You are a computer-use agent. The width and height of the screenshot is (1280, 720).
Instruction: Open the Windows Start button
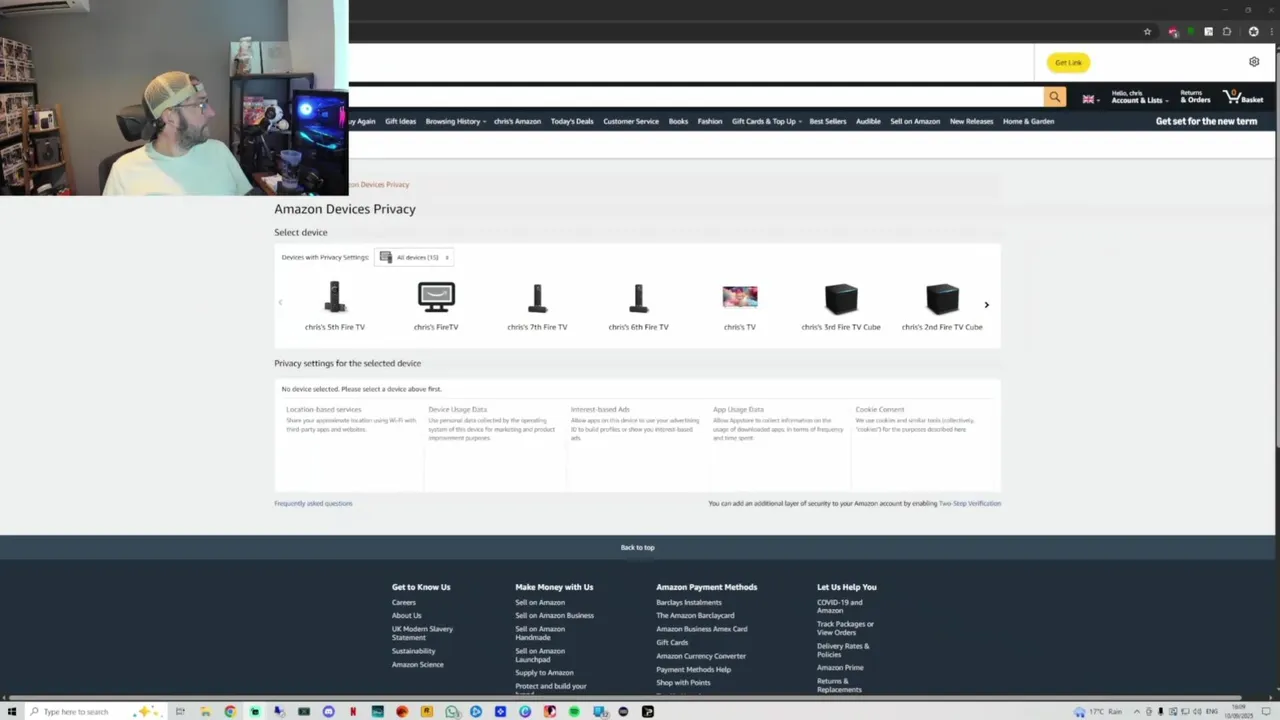11,712
